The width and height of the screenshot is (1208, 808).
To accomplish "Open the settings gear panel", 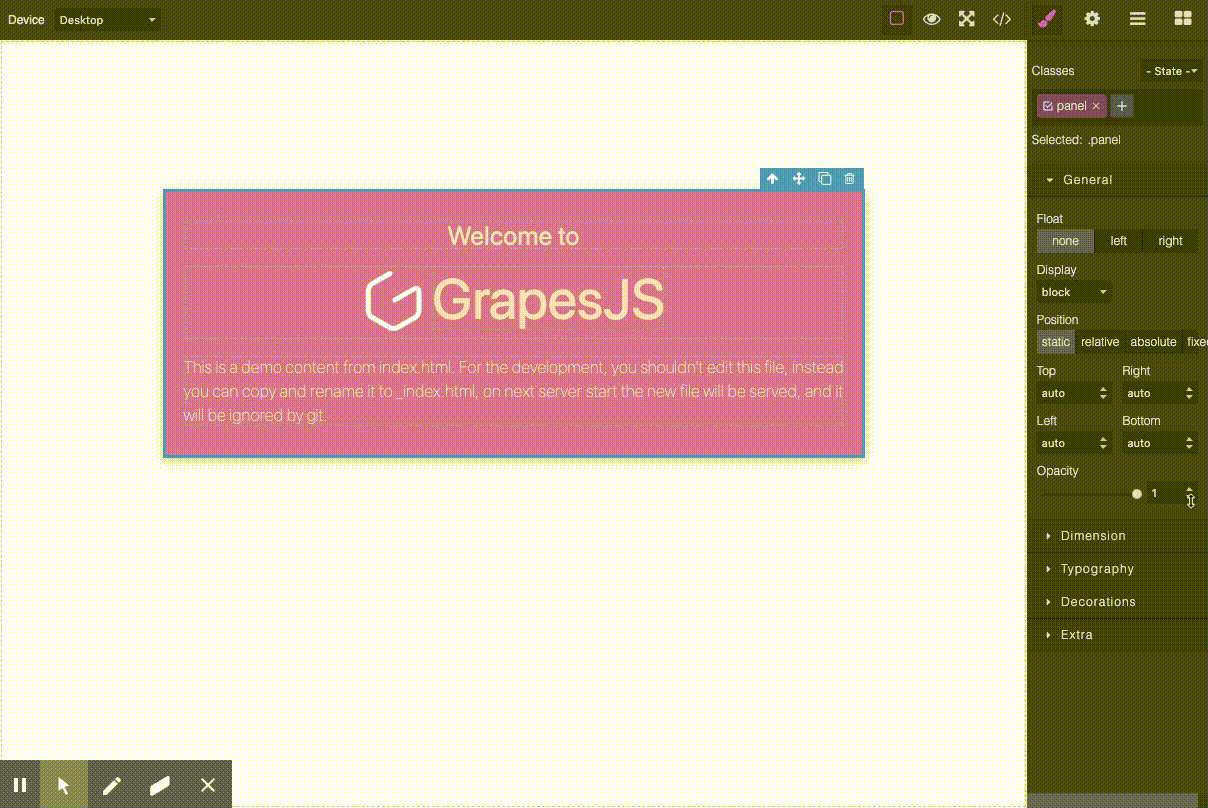I will (x=1092, y=19).
